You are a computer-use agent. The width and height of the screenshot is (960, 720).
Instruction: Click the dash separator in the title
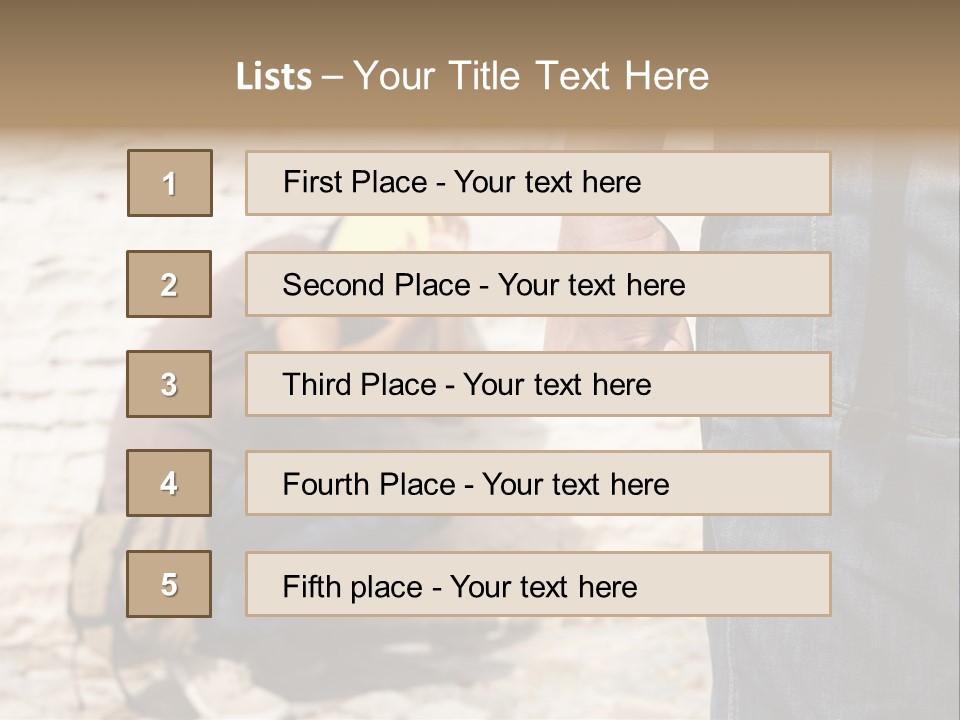point(332,77)
